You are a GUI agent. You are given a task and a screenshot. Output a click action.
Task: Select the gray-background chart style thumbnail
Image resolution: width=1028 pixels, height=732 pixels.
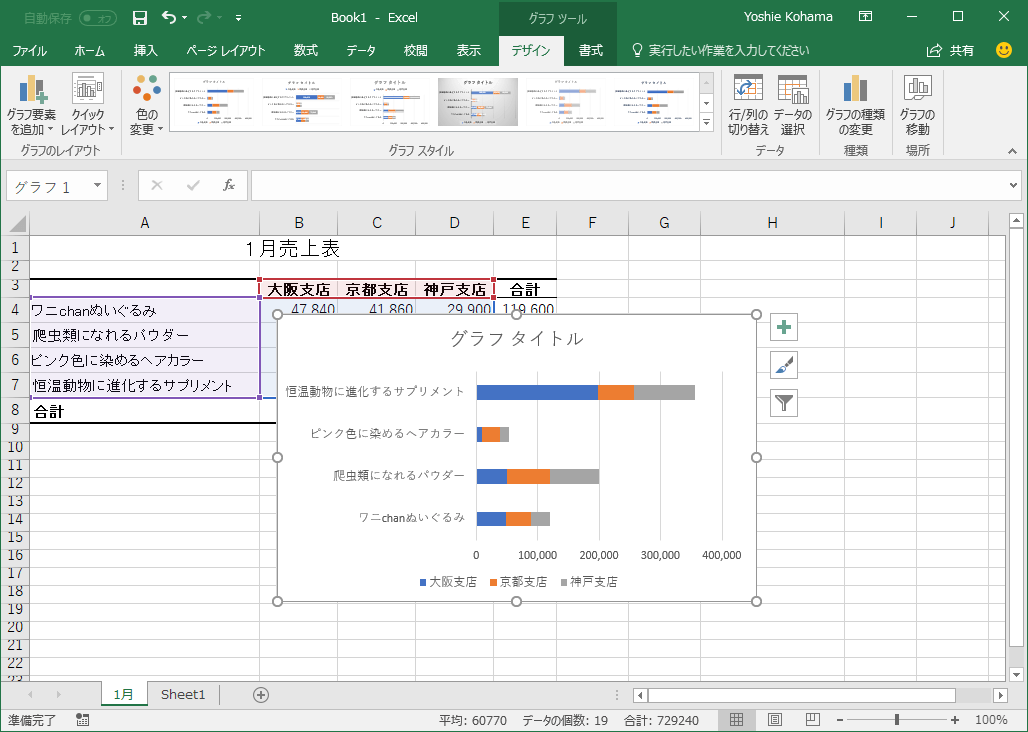pos(477,102)
